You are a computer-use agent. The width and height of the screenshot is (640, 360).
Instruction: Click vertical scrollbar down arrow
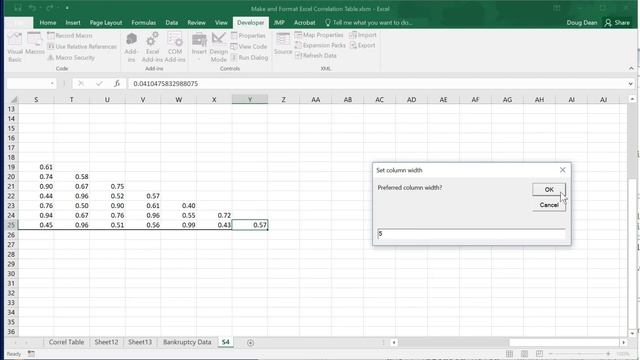[632, 333]
